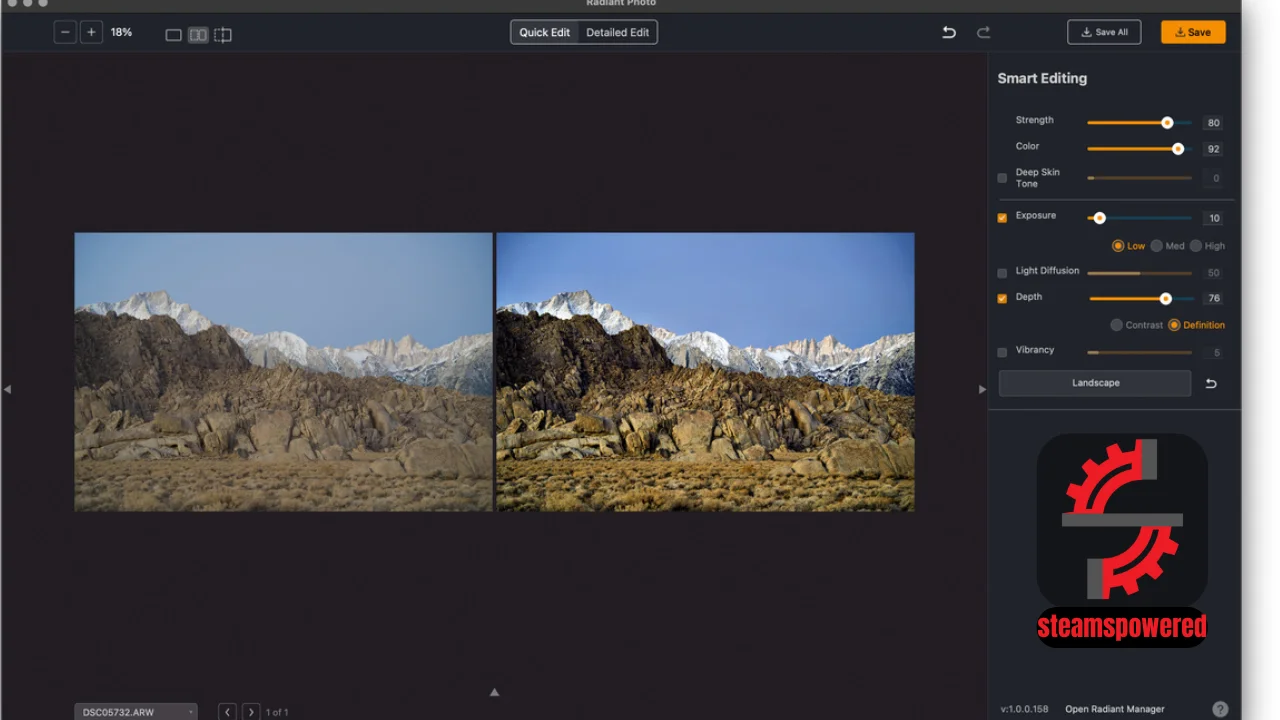Open Radiant Manager link
The width and height of the screenshot is (1280, 720).
click(1115, 709)
